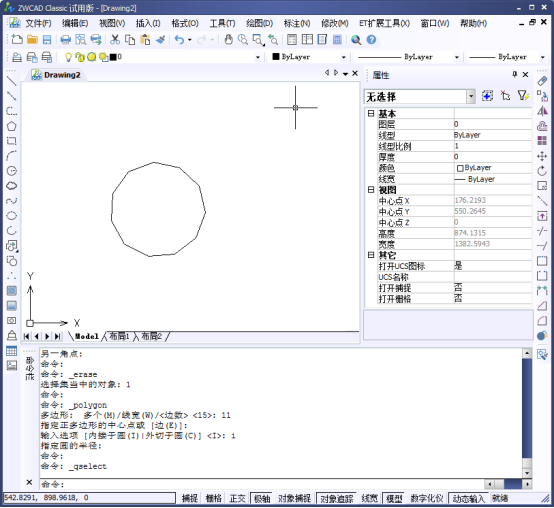Viewport: 554px width, 508px height.
Task: Click the Print icon in toolbar
Action: (x=66, y=40)
